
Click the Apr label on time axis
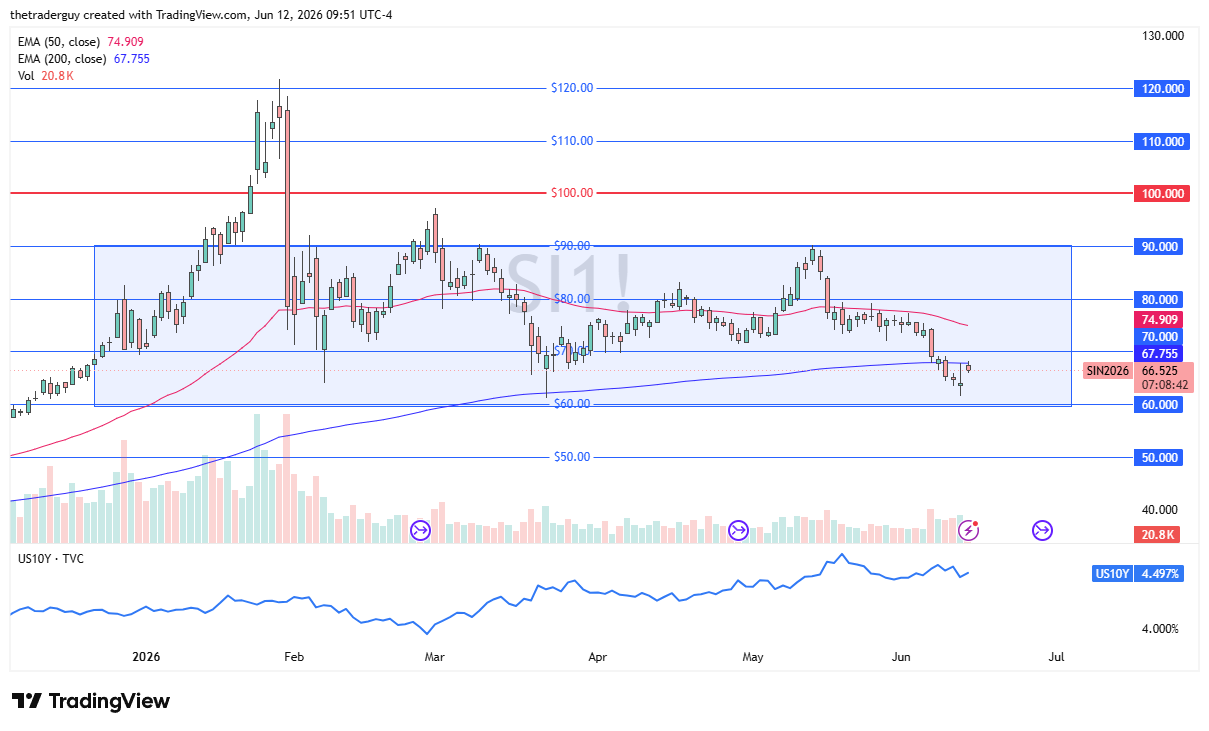coord(597,658)
